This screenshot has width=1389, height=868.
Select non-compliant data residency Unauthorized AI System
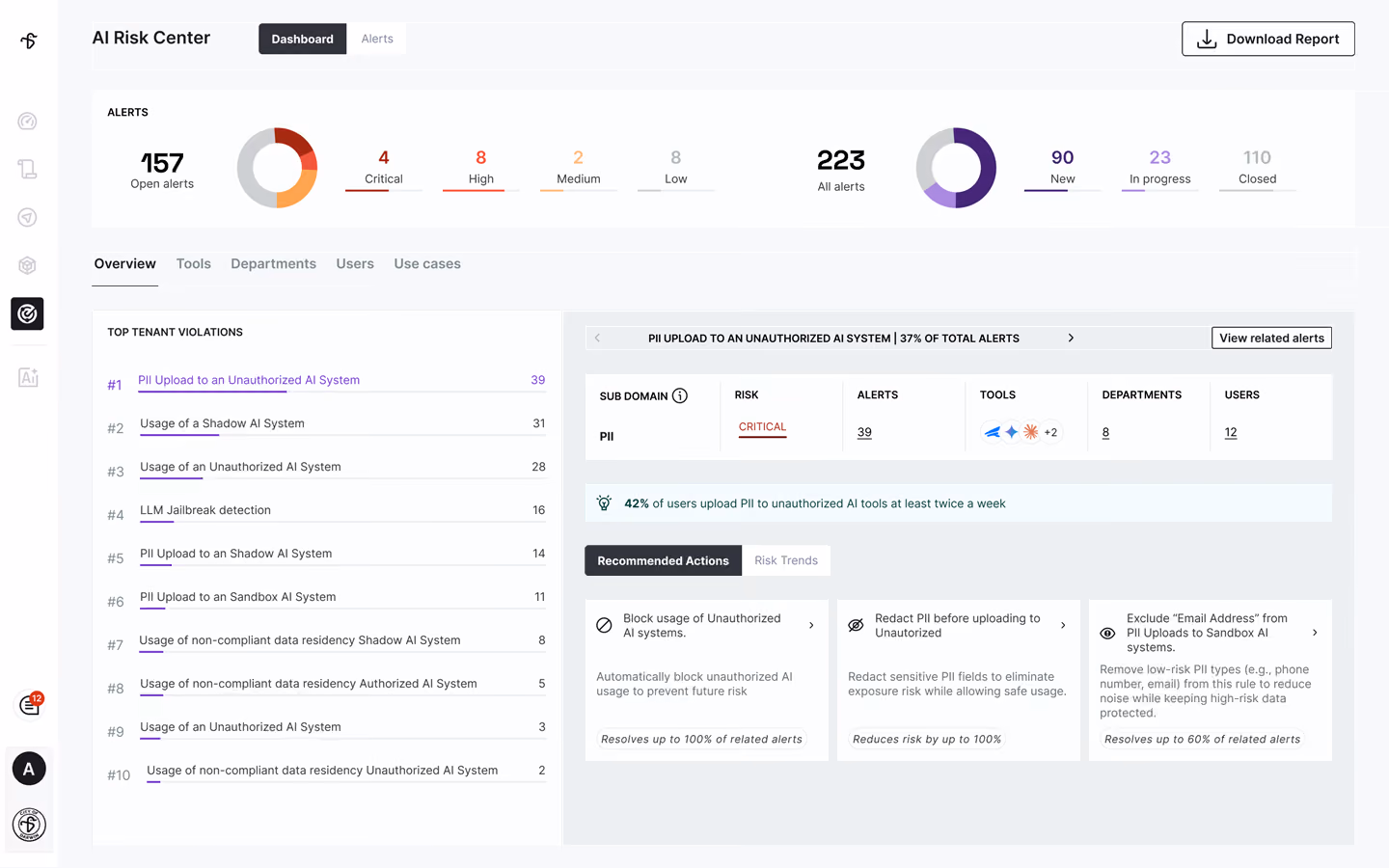[326, 773]
